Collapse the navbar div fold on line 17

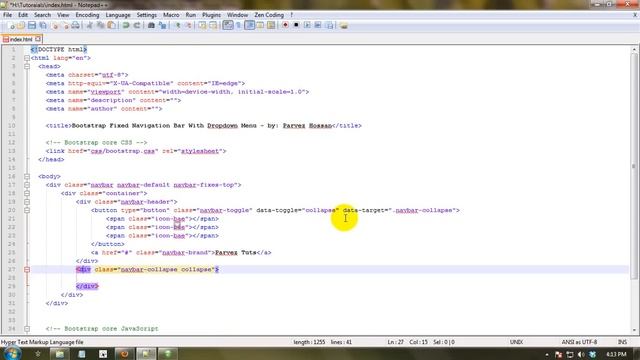[27, 185]
